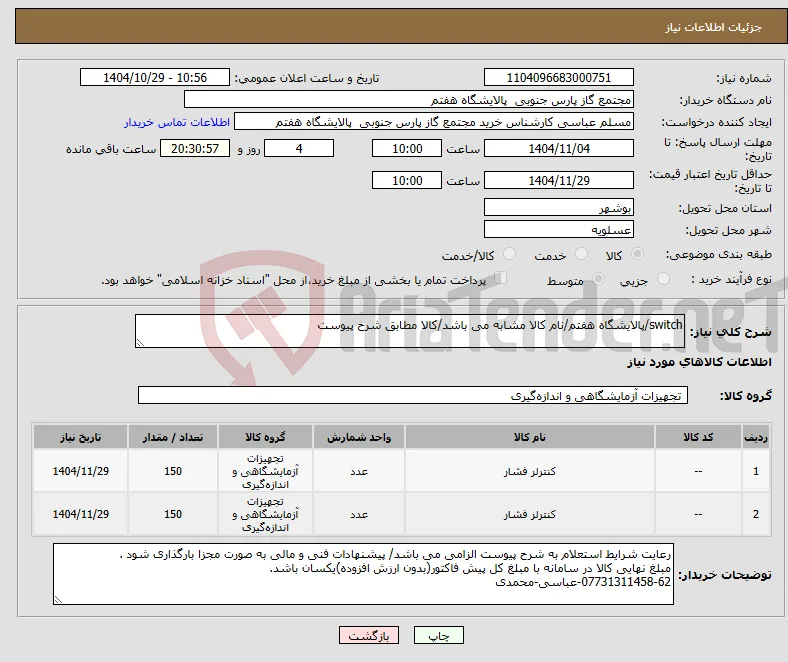Click کنترلر فشار in row 2
The height and width of the screenshot is (662, 788).
[x=530, y=514]
